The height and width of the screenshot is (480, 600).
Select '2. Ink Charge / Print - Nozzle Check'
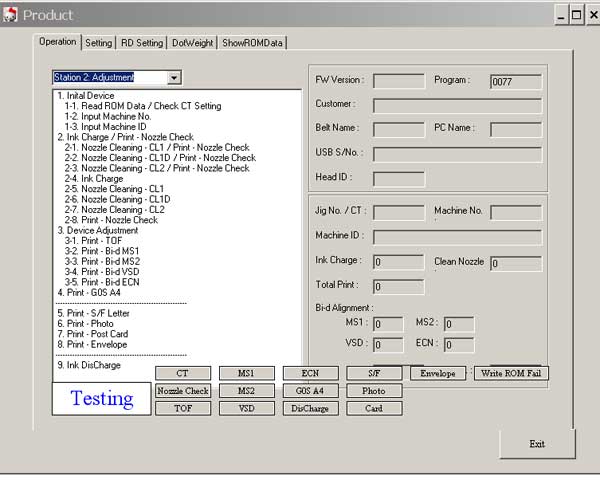click(x=126, y=137)
